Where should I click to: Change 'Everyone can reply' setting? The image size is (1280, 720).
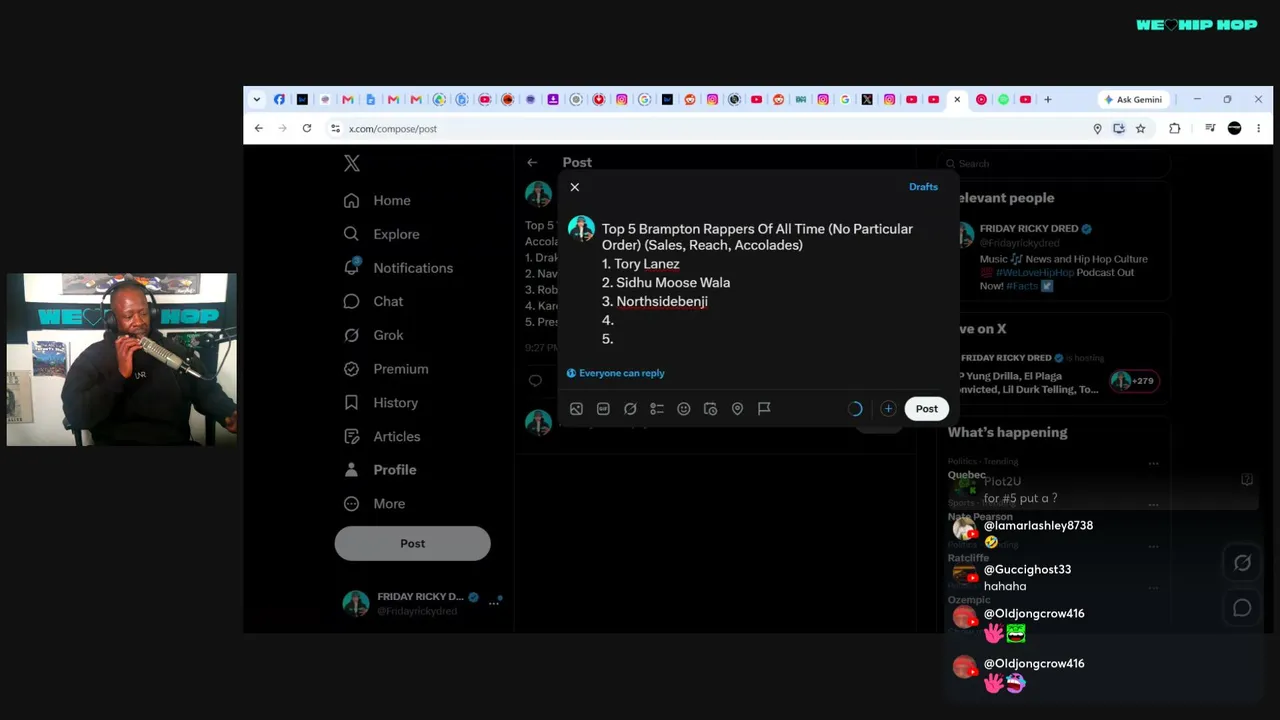(616, 373)
